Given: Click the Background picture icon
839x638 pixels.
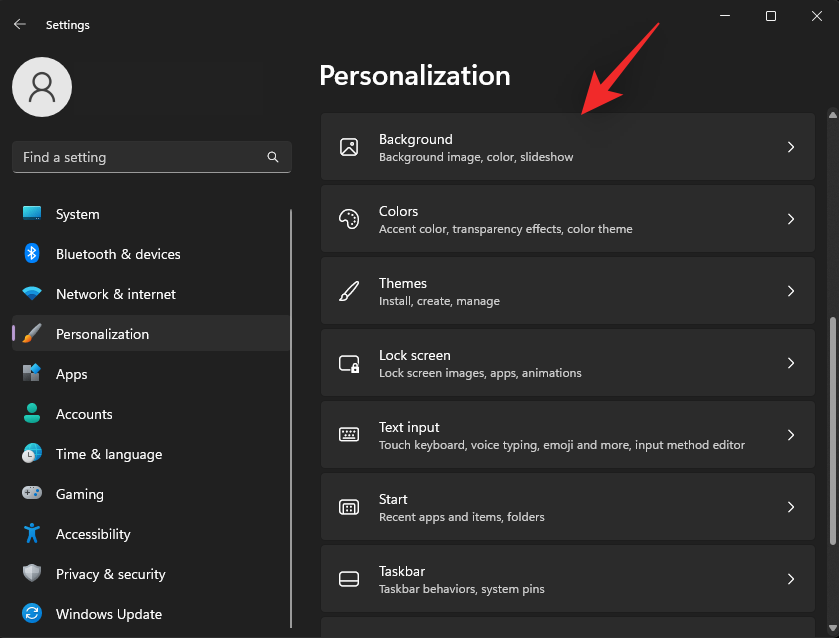Looking at the screenshot, I should click(349, 147).
